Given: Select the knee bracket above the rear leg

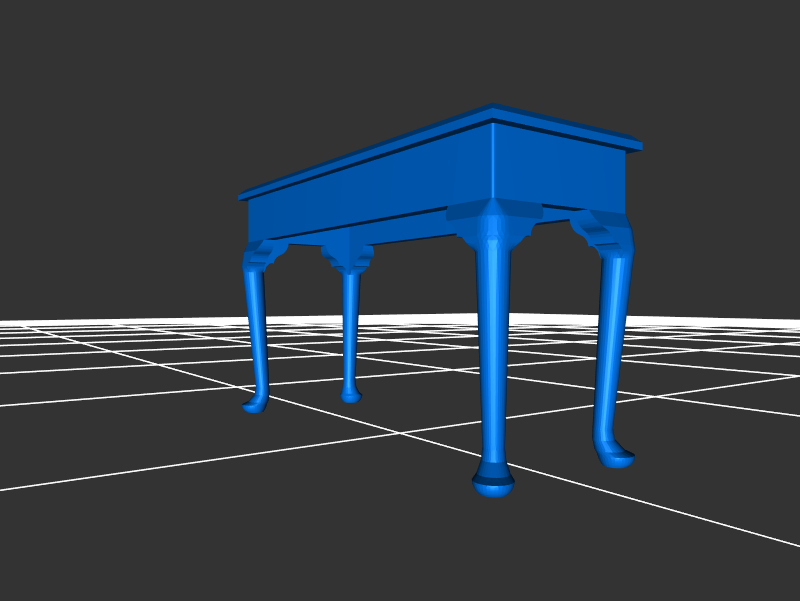Looking at the screenshot, I should tap(348, 258).
